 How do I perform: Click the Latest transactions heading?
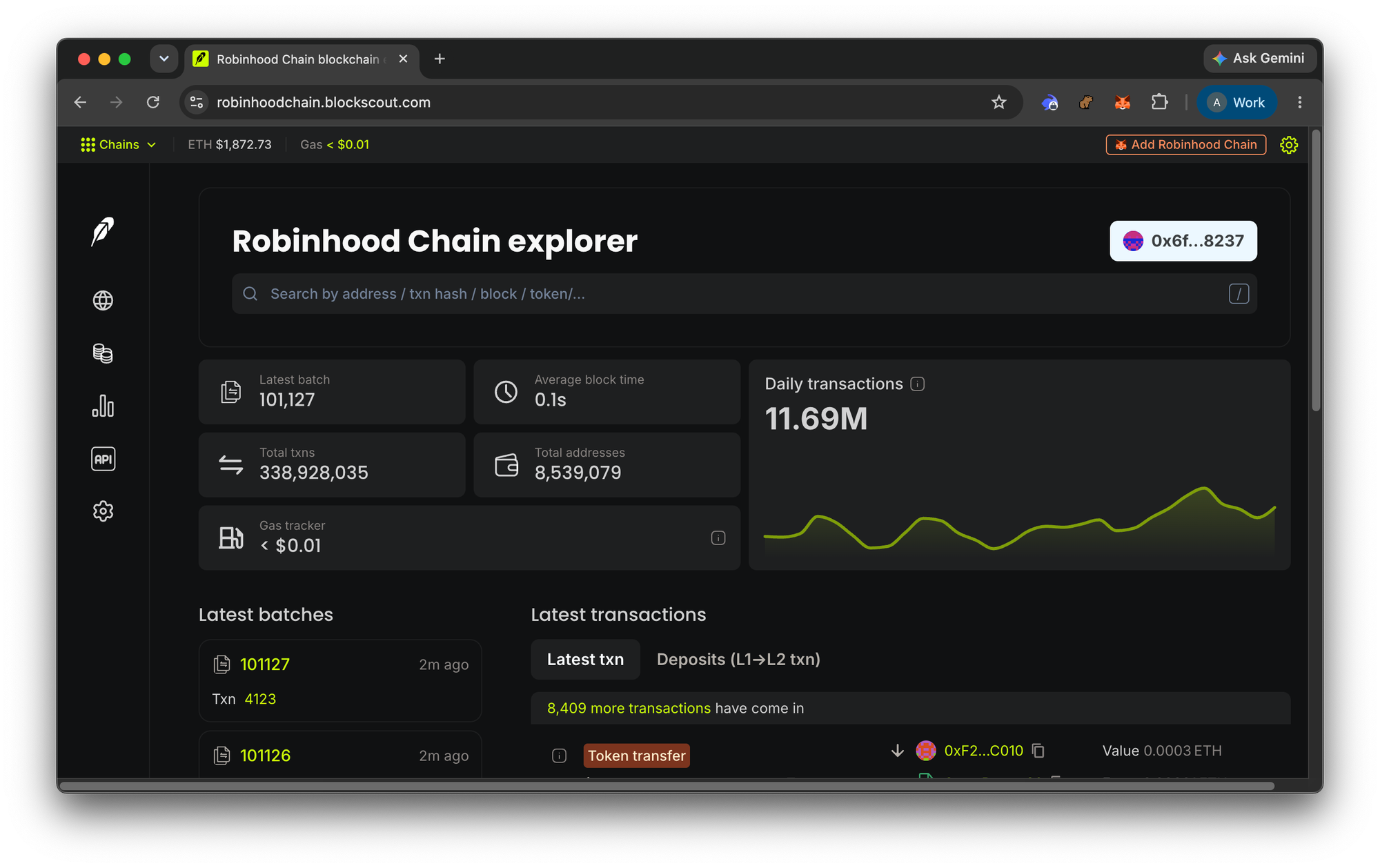(618, 615)
